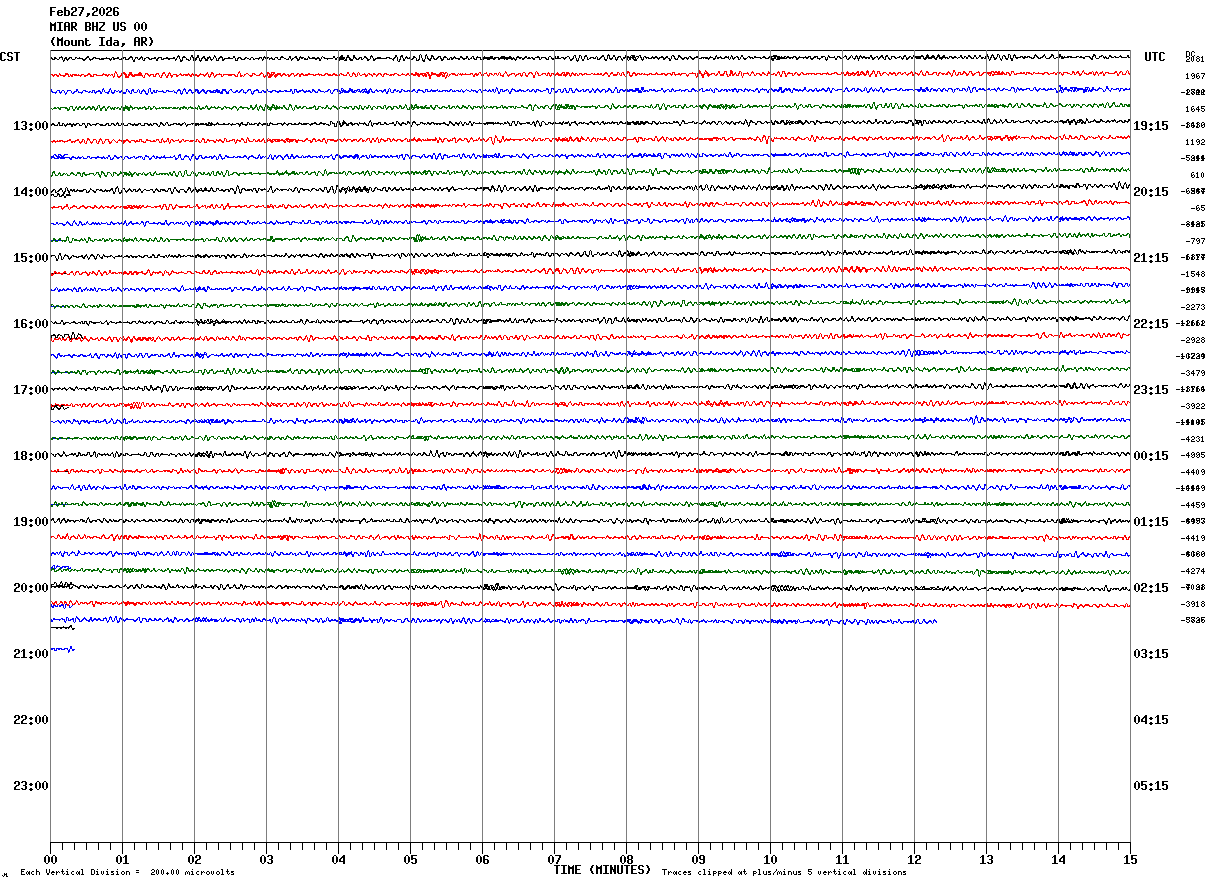
Task: Click the 23:00 CST row label
Action: coord(30,786)
